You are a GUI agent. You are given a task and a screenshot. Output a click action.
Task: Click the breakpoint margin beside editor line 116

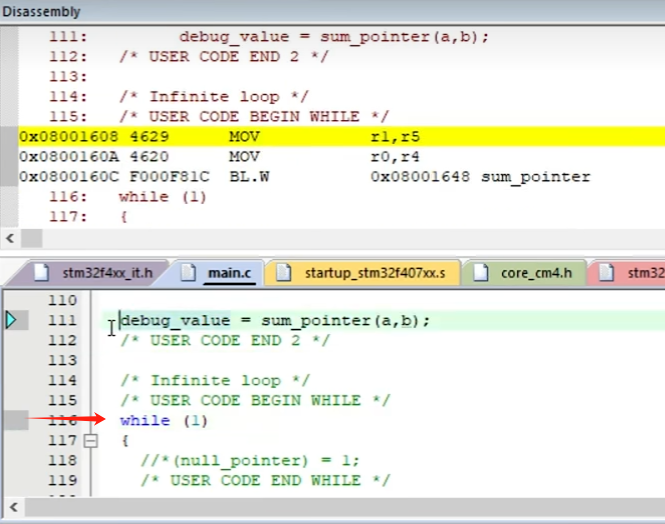[16, 420]
